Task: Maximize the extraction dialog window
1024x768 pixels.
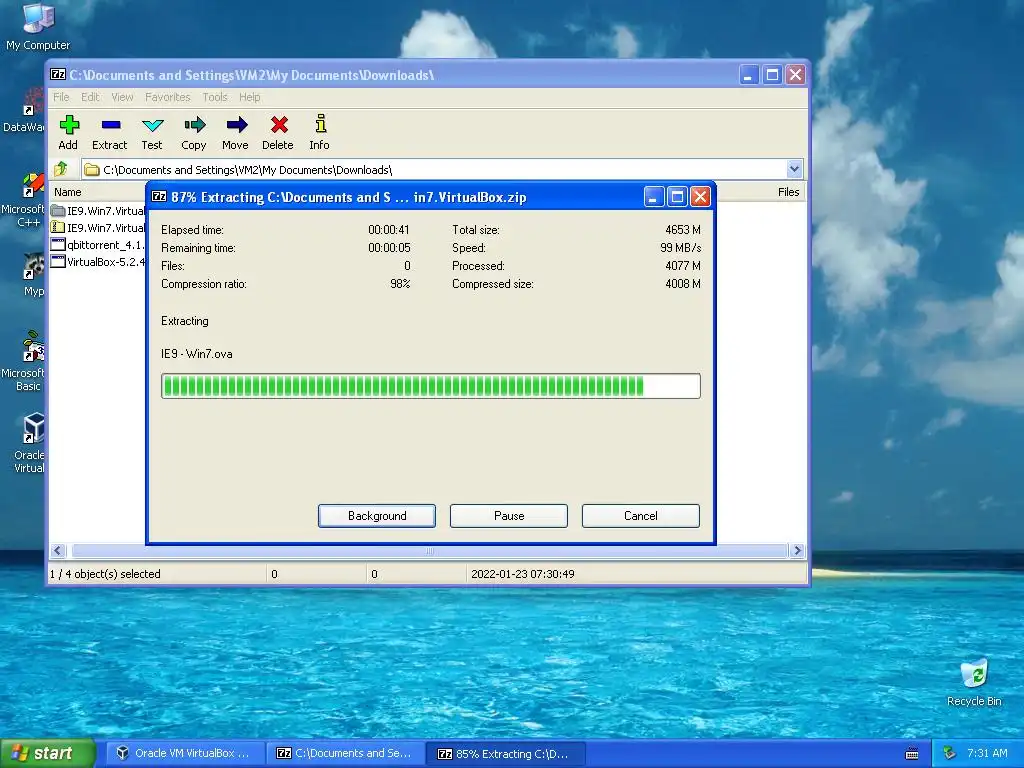Action: (x=677, y=197)
